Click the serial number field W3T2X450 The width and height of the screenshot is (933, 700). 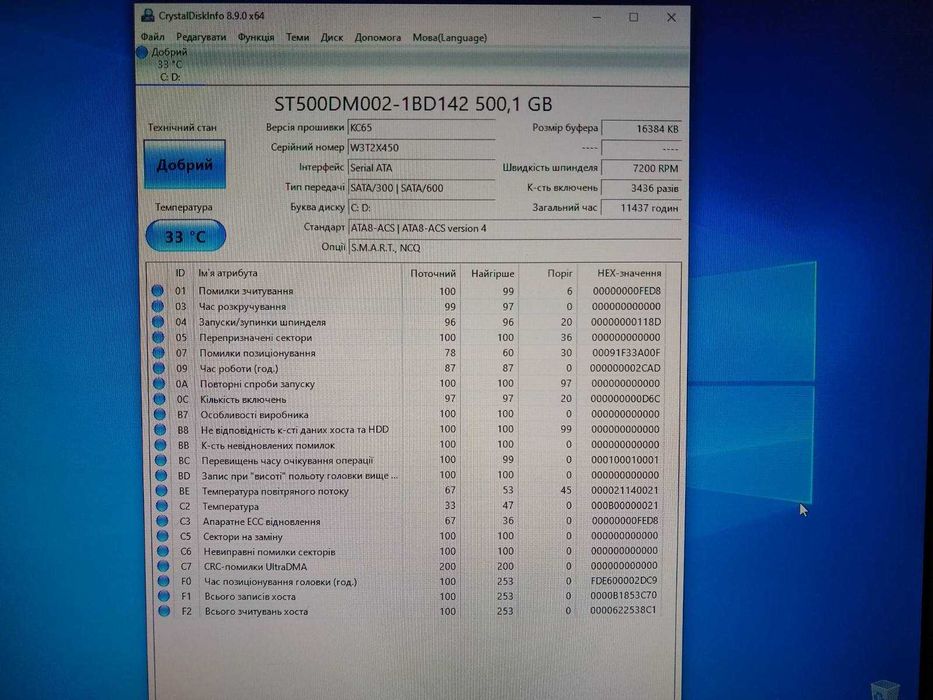click(421, 148)
